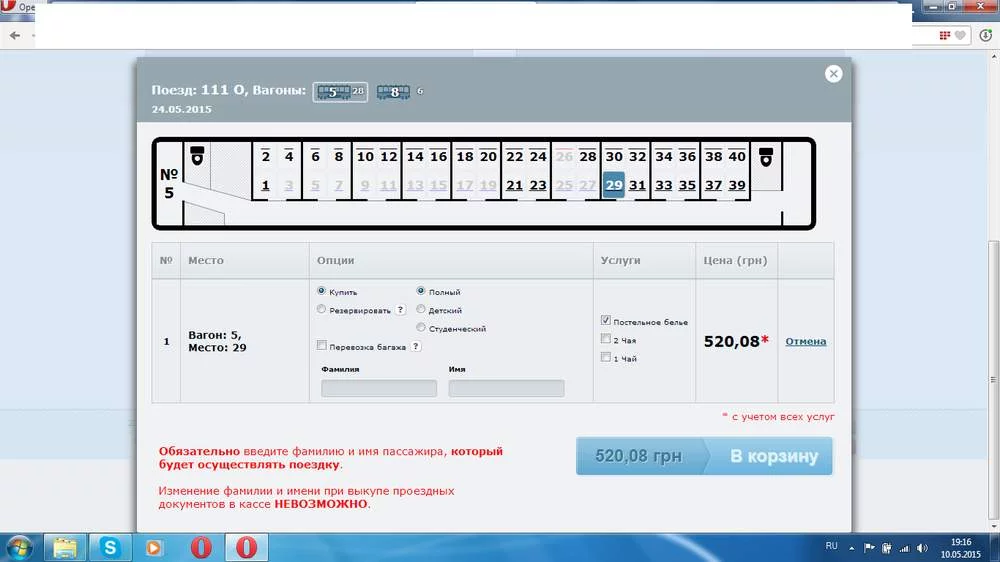Open file explorer taskbar icon

[x=64, y=547]
